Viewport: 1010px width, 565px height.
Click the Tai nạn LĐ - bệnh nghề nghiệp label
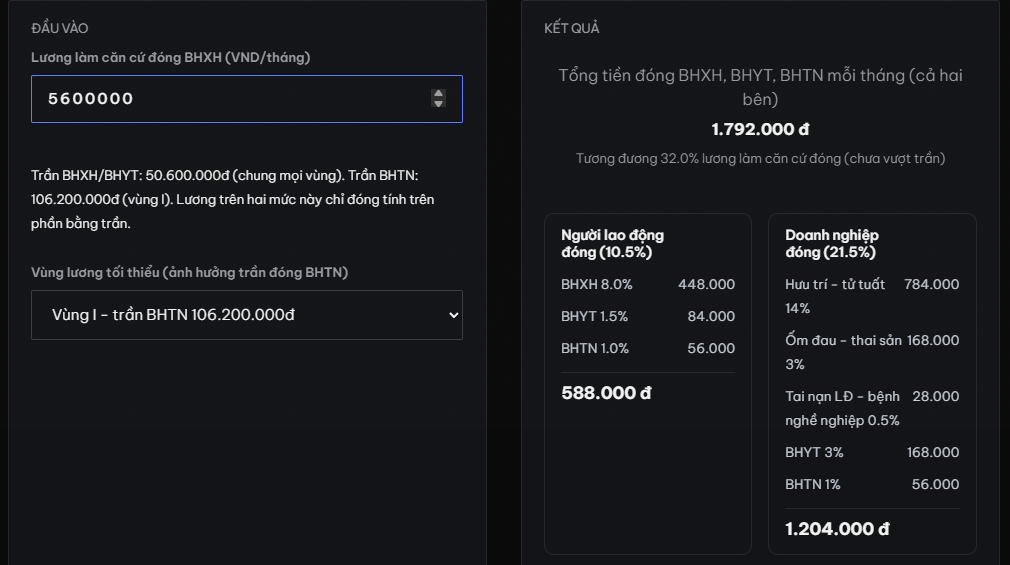pos(843,408)
